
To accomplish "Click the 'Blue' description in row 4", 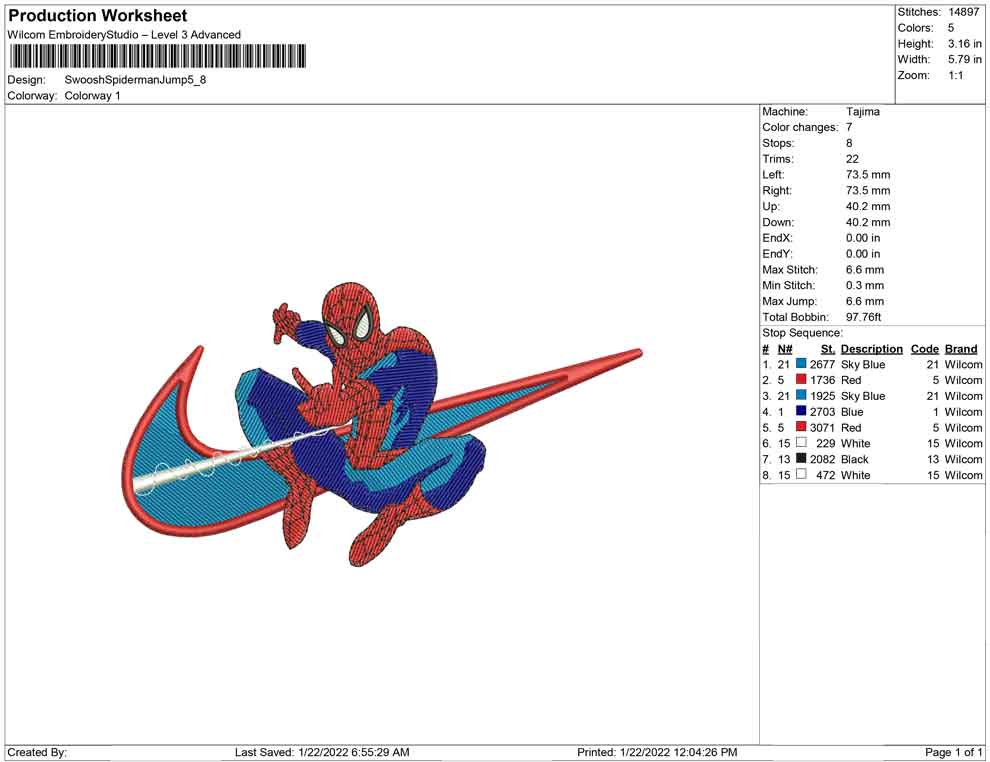I will tap(852, 412).
